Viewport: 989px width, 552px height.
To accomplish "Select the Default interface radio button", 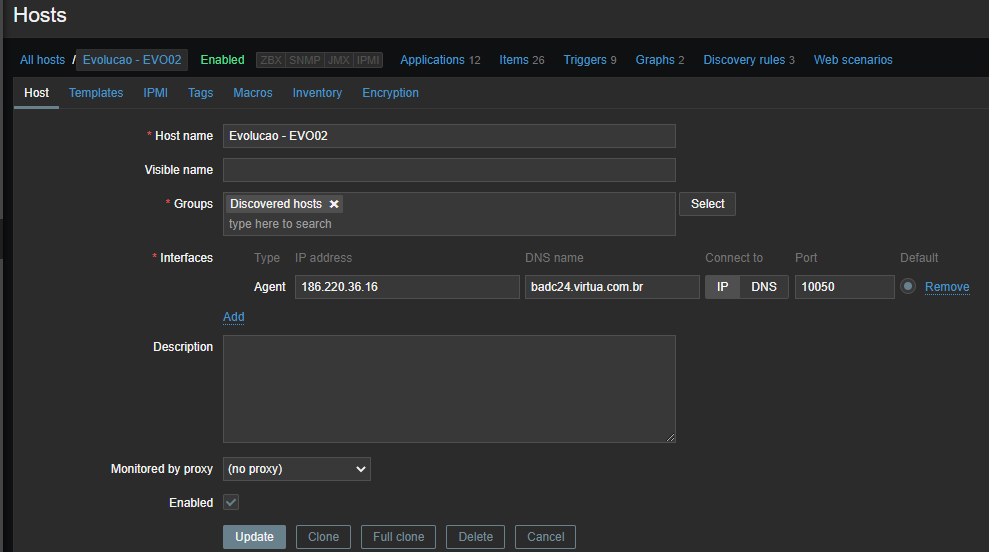I will coord(908,287).
